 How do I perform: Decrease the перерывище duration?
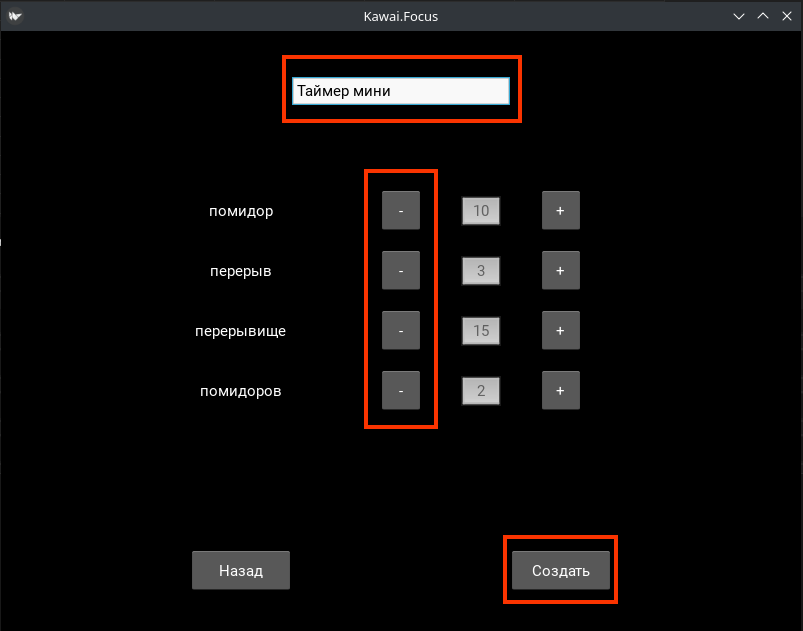click(401, 331)
